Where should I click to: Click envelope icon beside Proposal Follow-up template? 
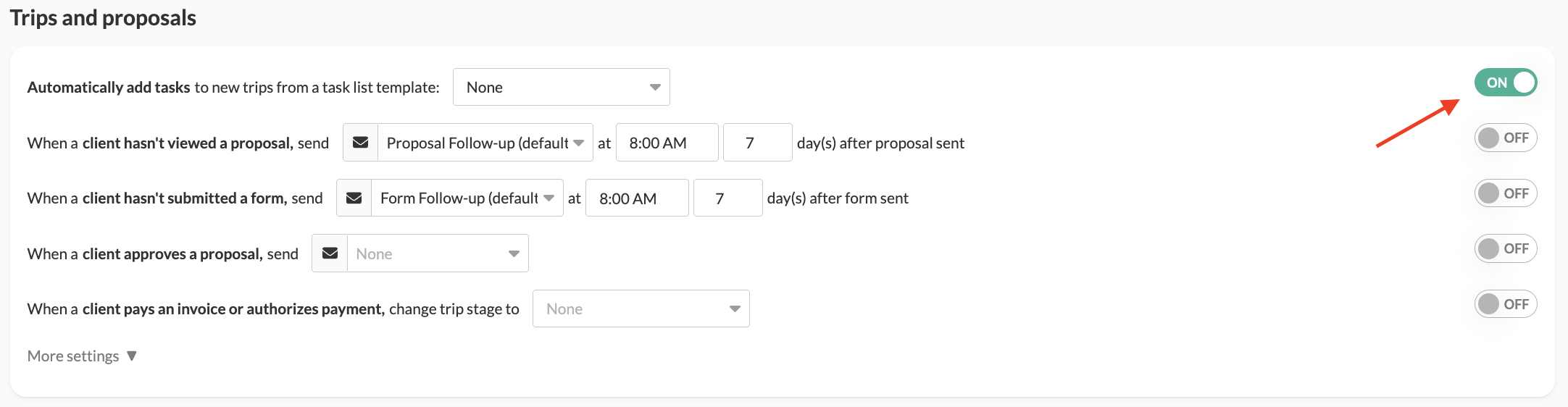pos(360,143)
